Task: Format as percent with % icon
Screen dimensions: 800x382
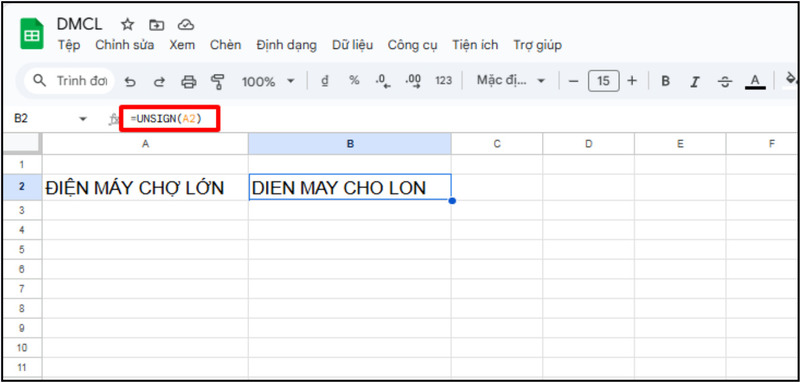Action: pyautogui.click(x=354, y=81)
